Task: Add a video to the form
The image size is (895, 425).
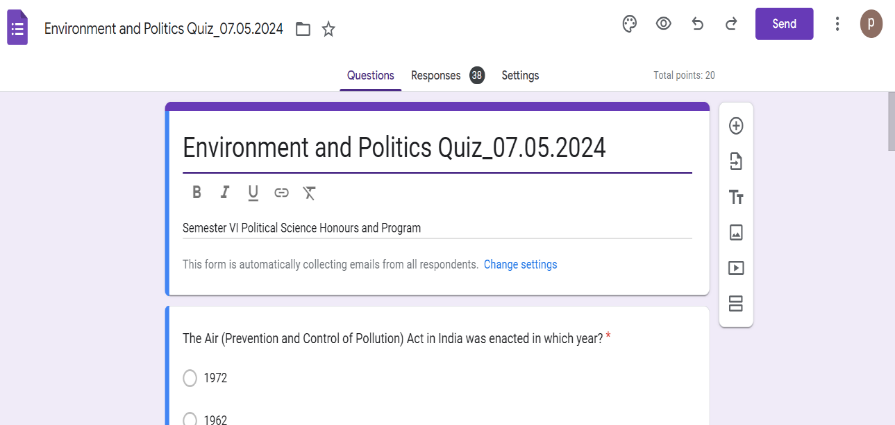Action: tap(736, 268)
